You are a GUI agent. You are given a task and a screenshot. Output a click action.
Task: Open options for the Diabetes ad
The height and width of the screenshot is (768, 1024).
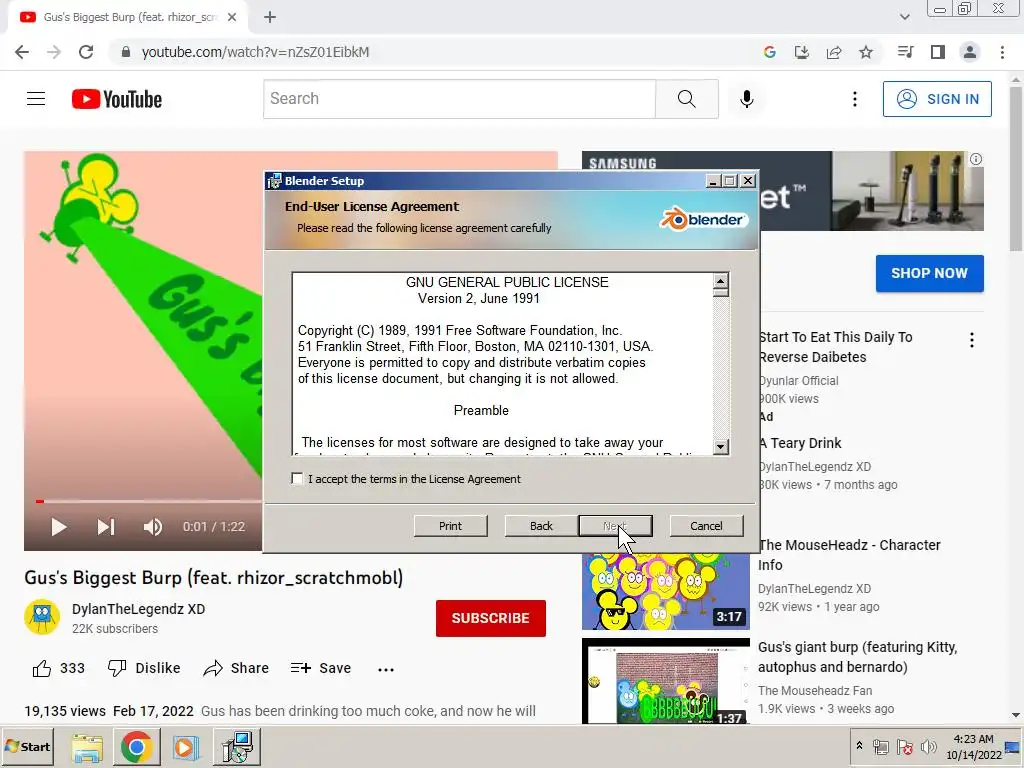[972, 340]
